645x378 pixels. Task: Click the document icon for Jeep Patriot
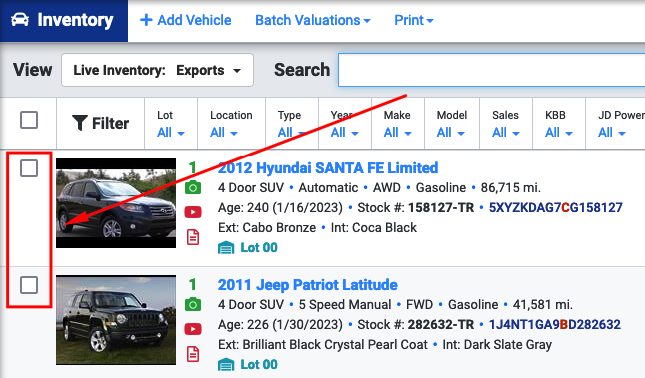coord(193,354)
